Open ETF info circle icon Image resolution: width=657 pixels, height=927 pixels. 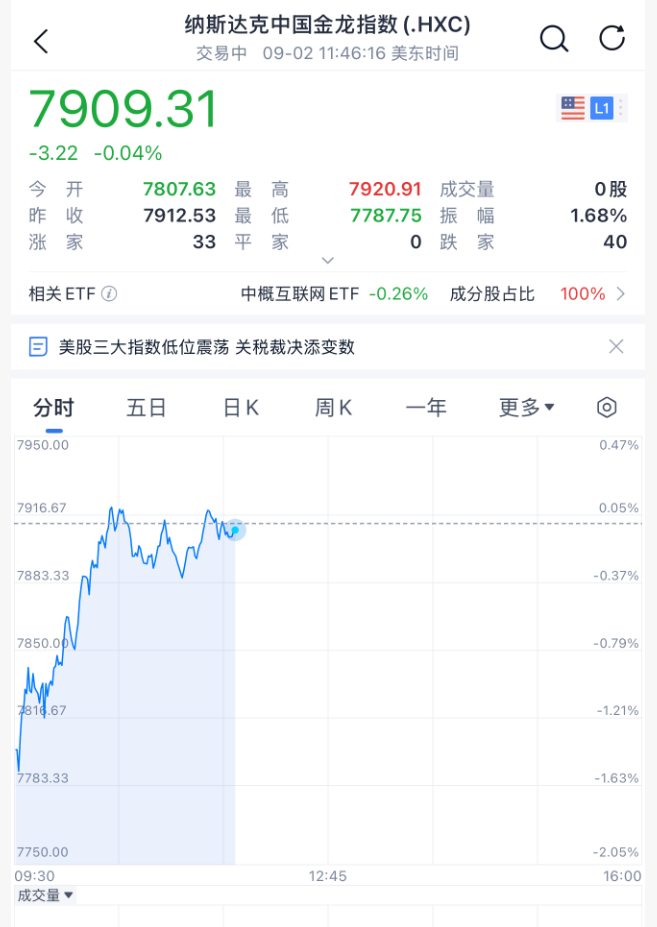[109, 293]
